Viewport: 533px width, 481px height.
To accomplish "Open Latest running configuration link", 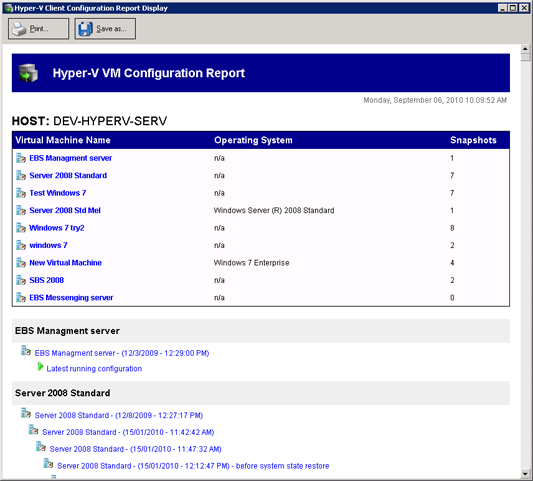I will coord(94,369).
